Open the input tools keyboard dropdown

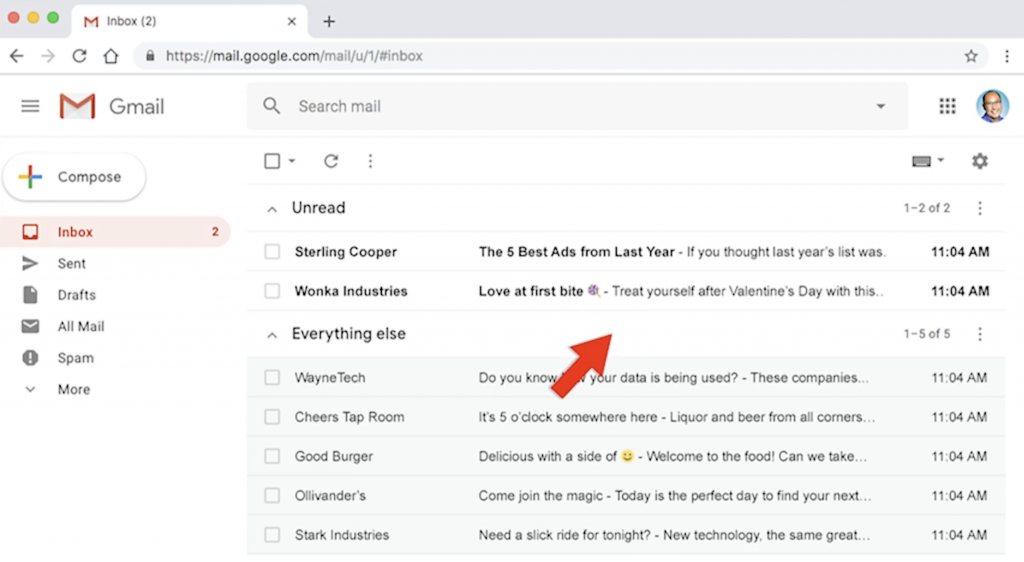(x=928, y=161)
